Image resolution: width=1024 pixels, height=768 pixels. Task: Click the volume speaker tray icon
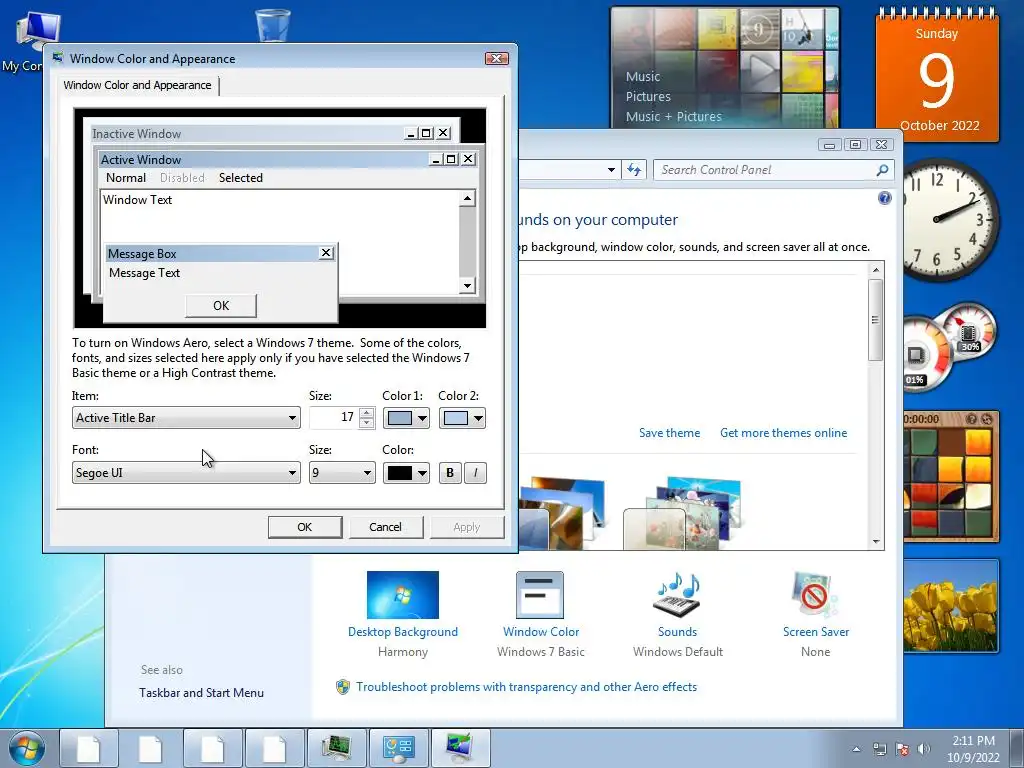click(923, 749)
